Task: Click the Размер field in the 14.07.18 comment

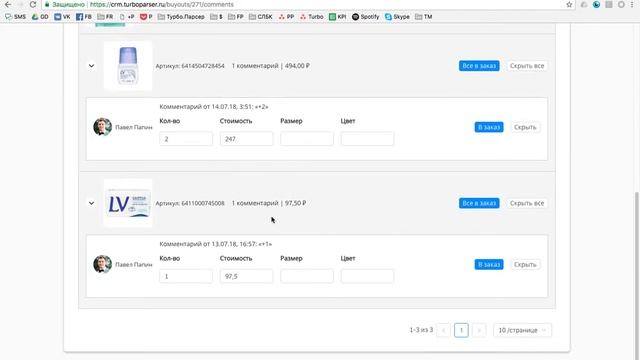Action: [x=307, y=139]
